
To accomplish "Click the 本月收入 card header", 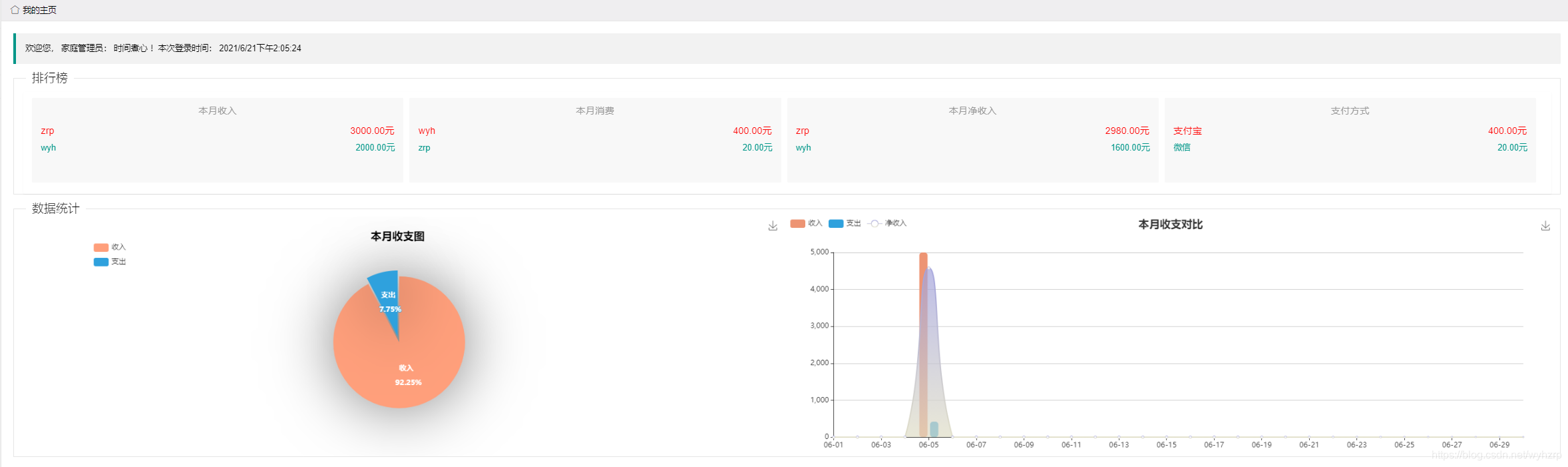I will point(218,111).
